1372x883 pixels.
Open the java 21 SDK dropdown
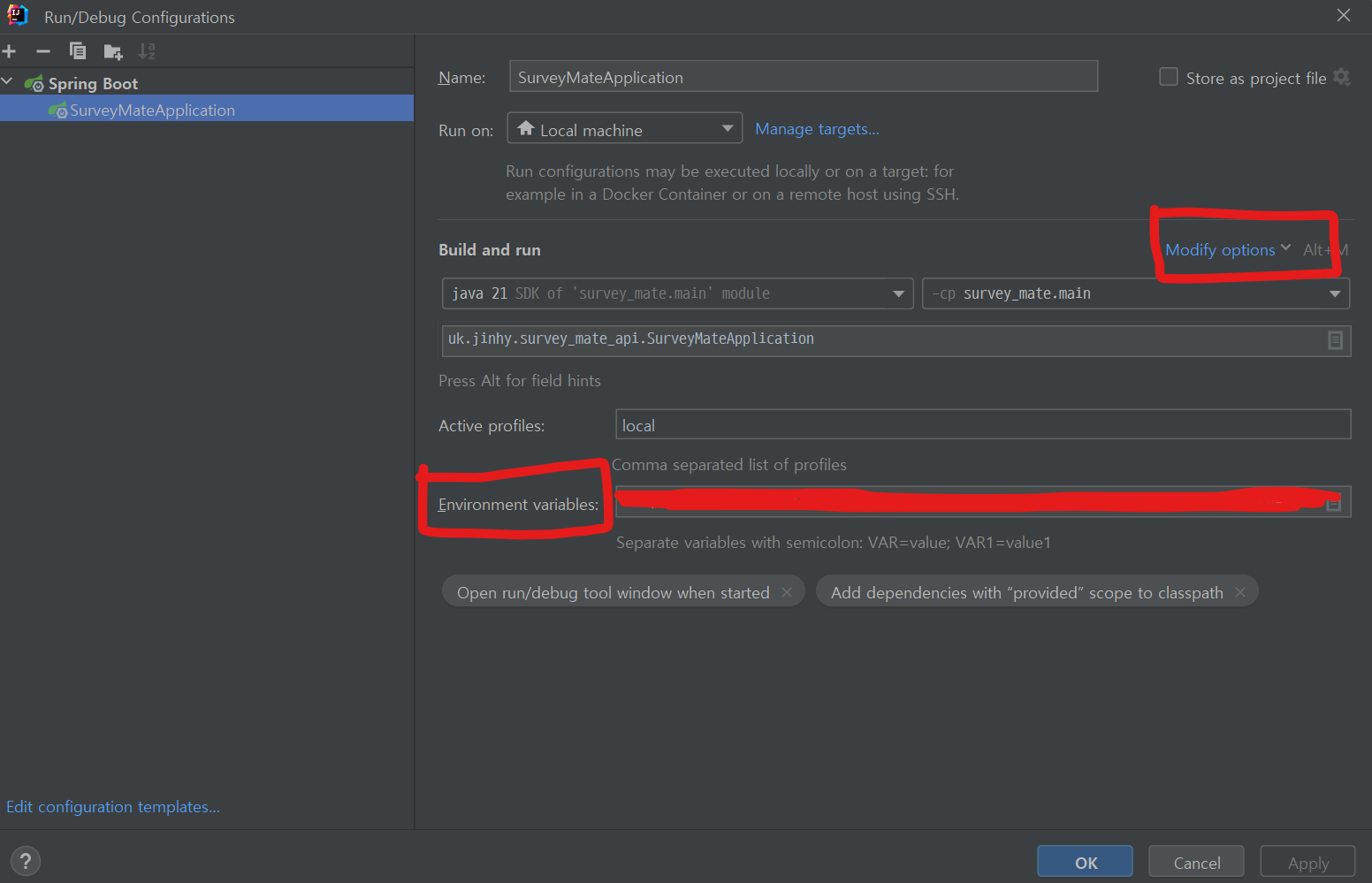[677, 293]
